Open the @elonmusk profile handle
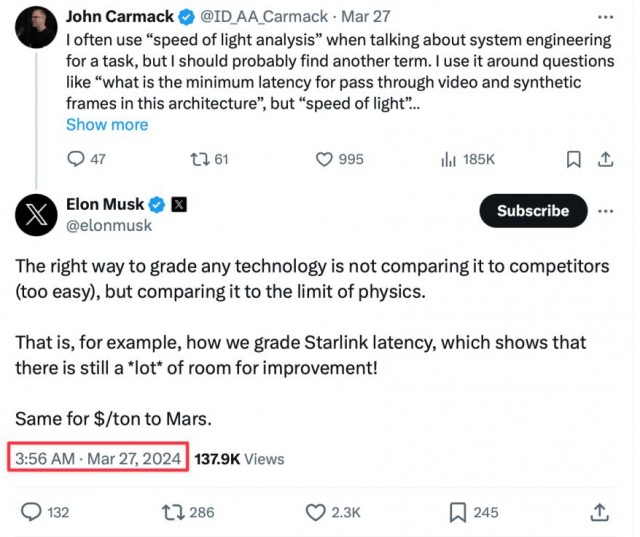The image size is (640, 537). click(109, 226)
